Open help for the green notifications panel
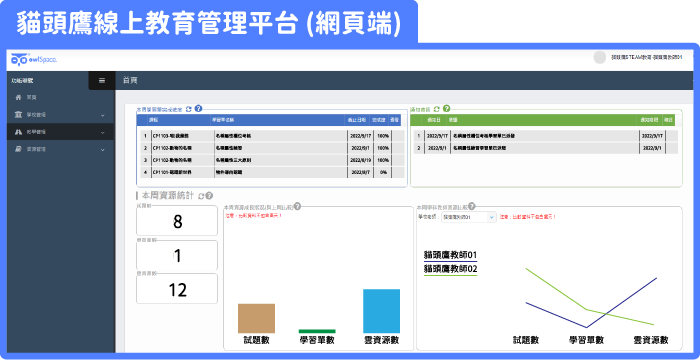Screen dimensions: 700x360 [446, 109]
